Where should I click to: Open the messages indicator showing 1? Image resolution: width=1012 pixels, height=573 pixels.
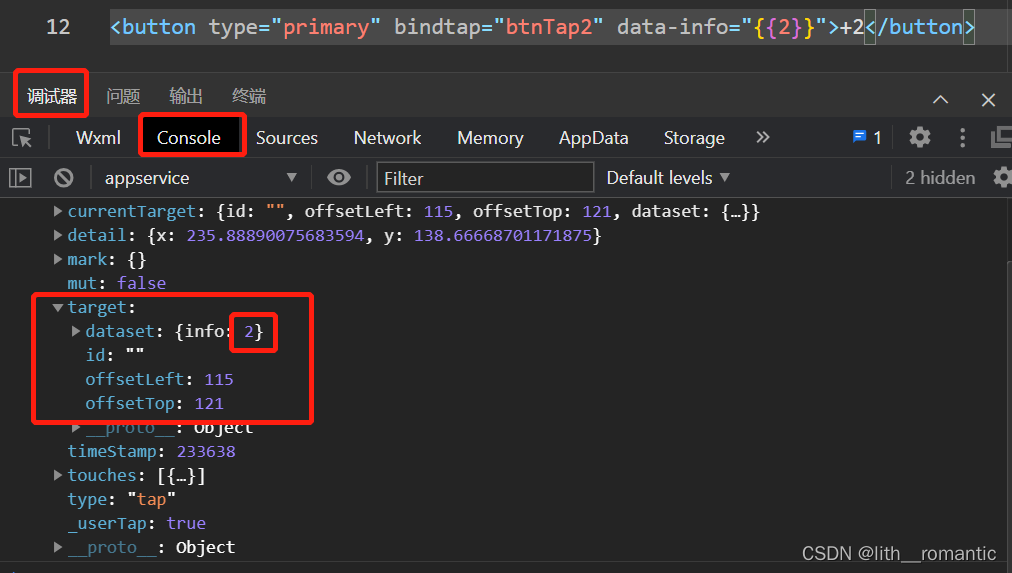(x=867, y=137)
